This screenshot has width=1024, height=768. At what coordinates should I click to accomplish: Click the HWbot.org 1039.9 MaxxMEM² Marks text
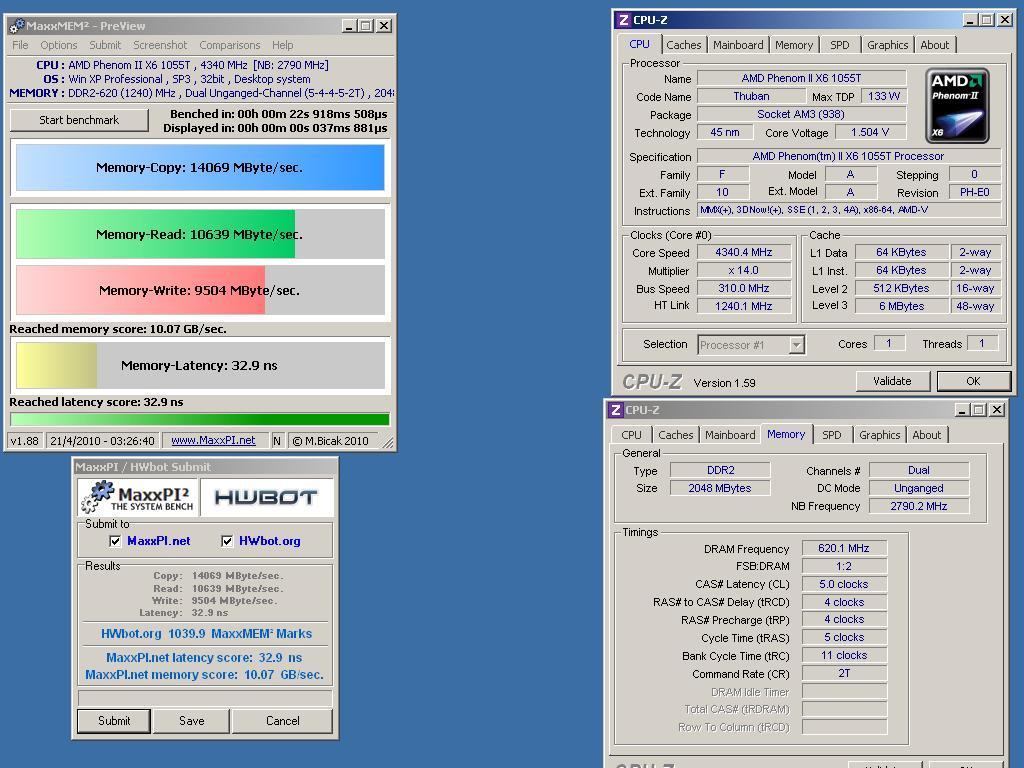(206, 633)
